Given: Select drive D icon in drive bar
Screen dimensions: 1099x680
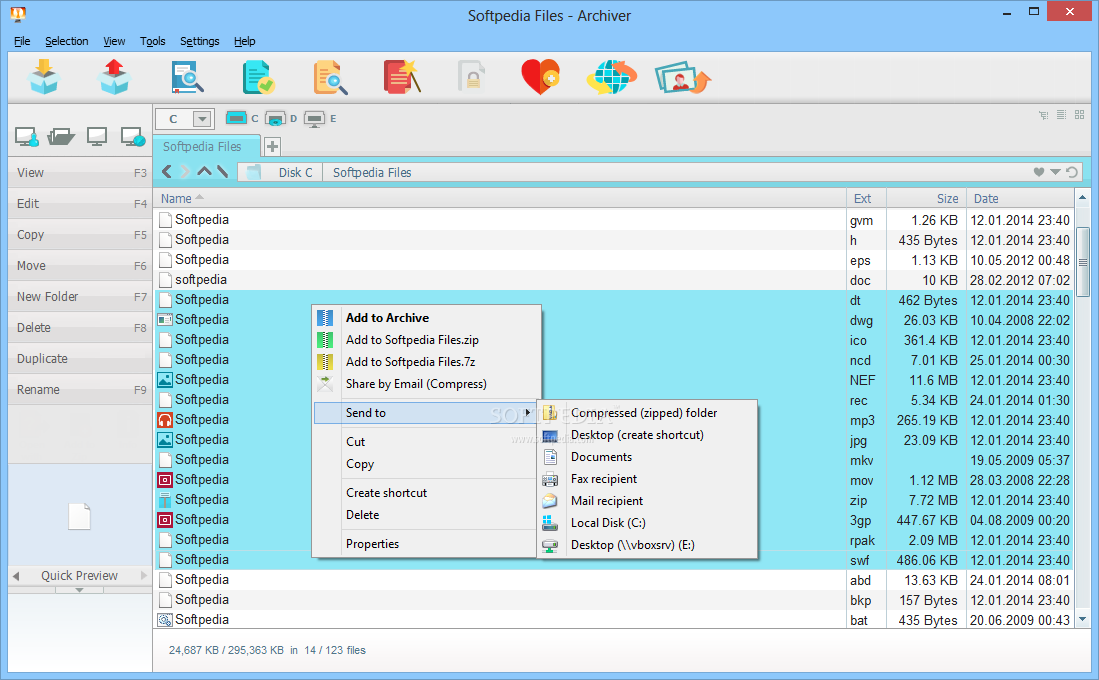Looking at the screenshot, I should (275, 118).
